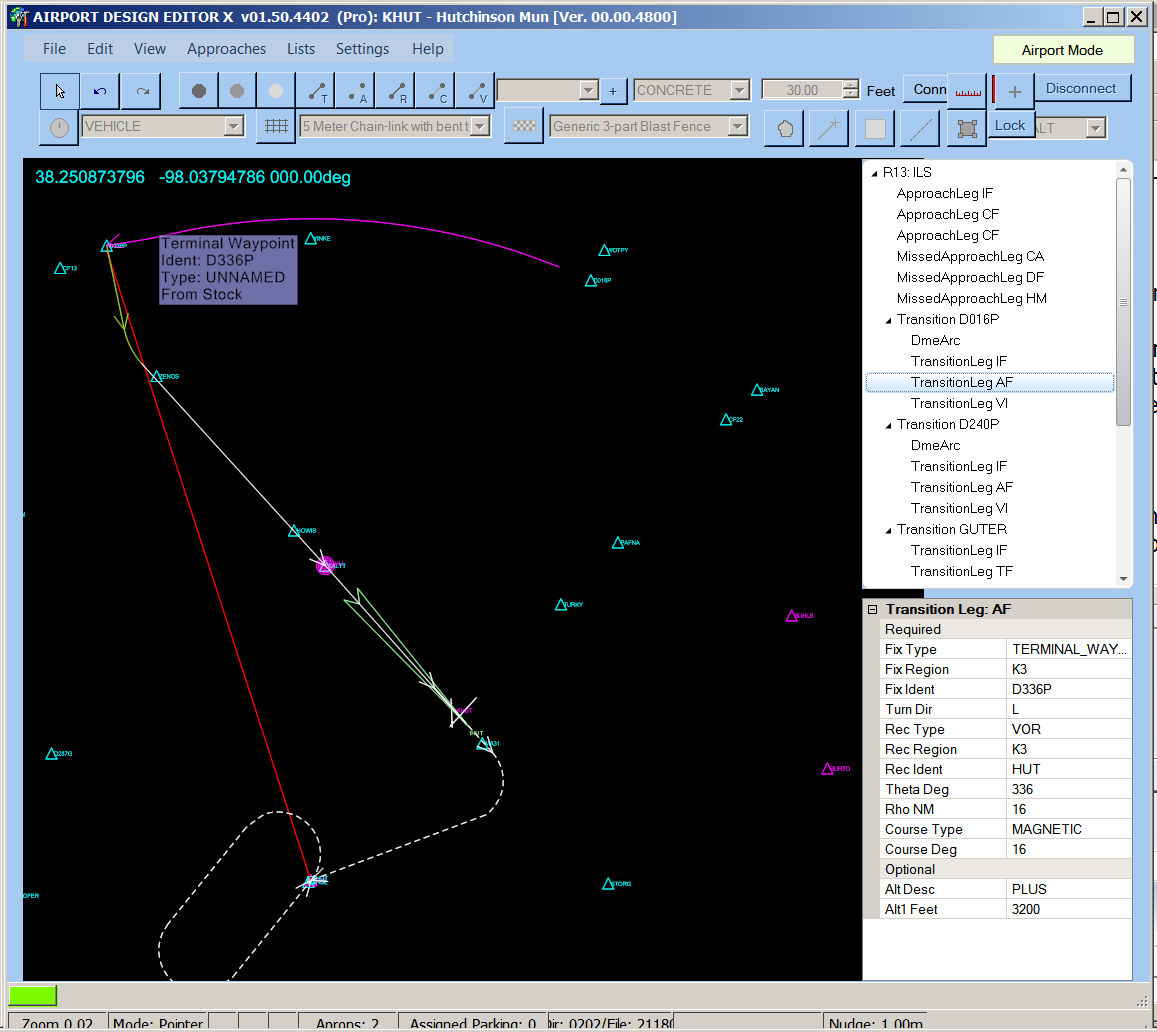This screenshot has height=1032, width=1157.
Task: Click the Fix Ident value D336P
Action: pos(1068,689)
